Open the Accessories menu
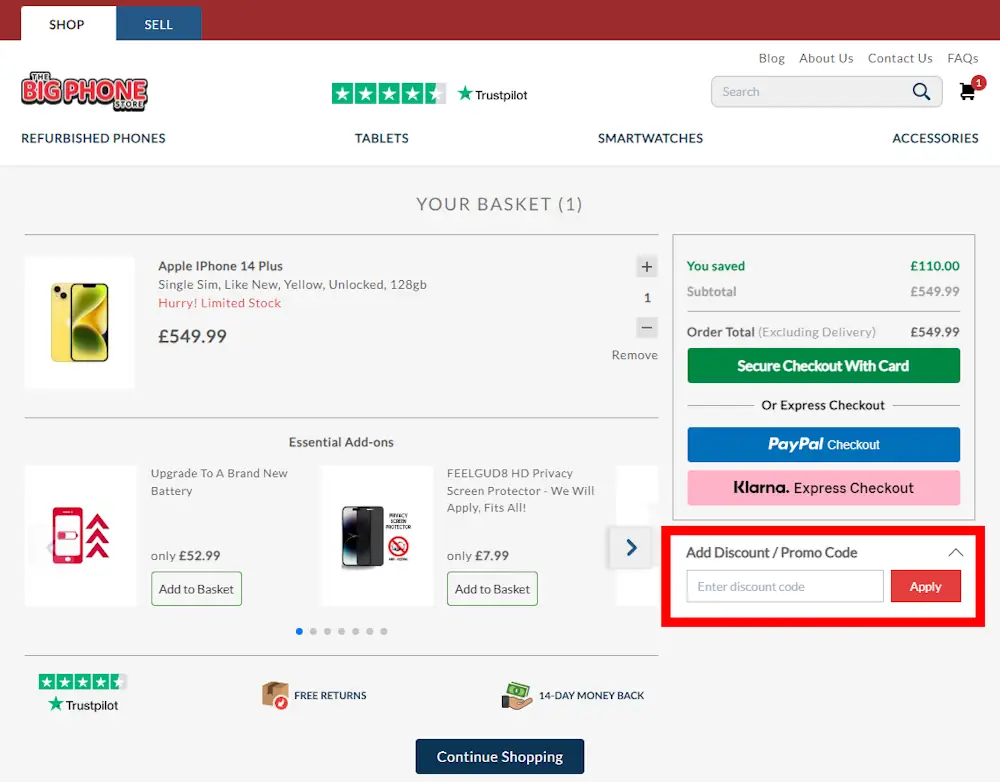This screenshot has height=782, width=1000. [935, 138]
